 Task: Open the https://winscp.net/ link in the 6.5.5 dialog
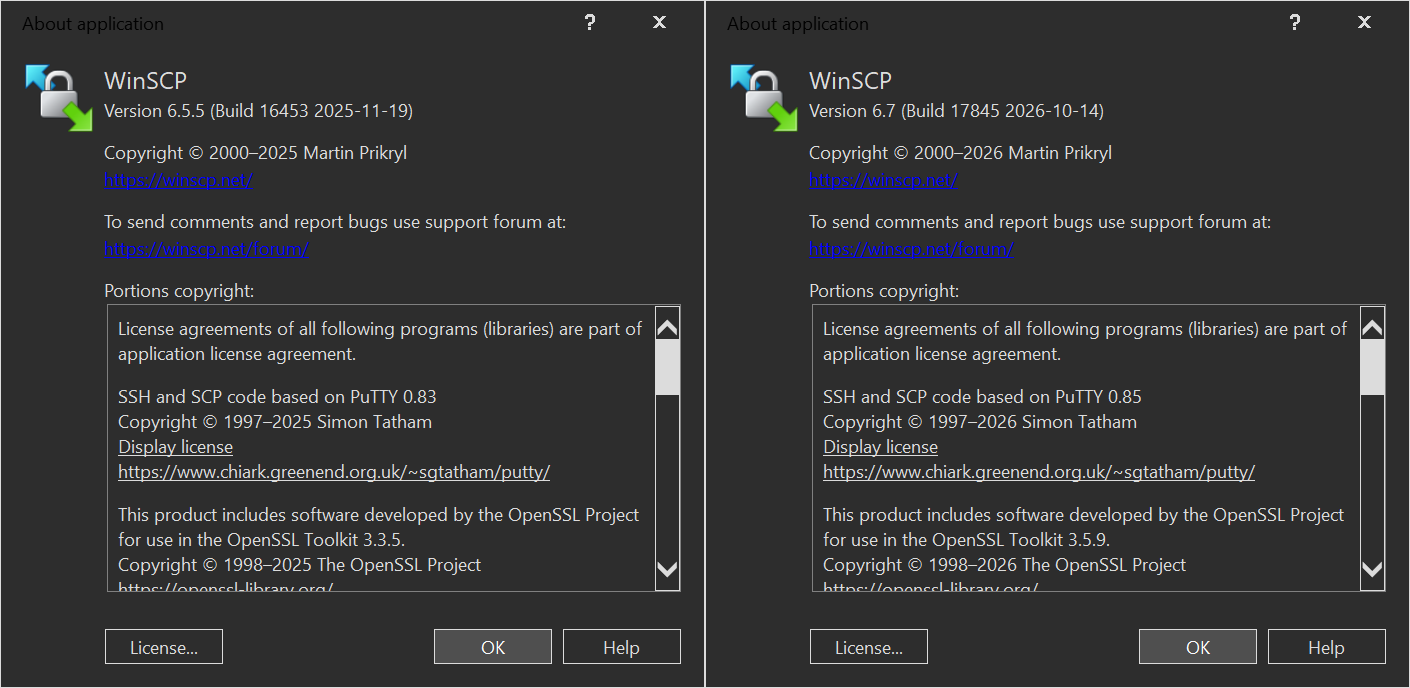click(179, 180)
